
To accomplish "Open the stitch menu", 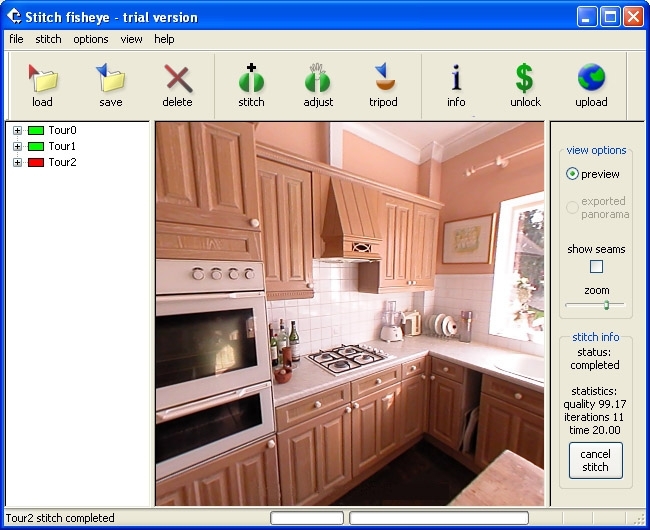I will pos(48,39).
